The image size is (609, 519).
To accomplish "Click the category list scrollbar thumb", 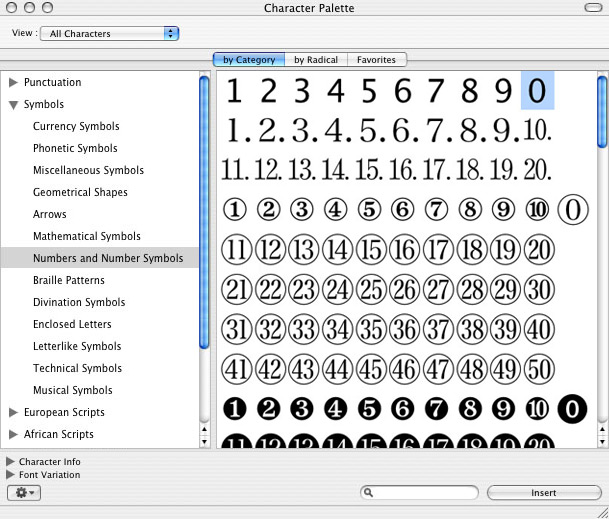I will pos(204,212).
